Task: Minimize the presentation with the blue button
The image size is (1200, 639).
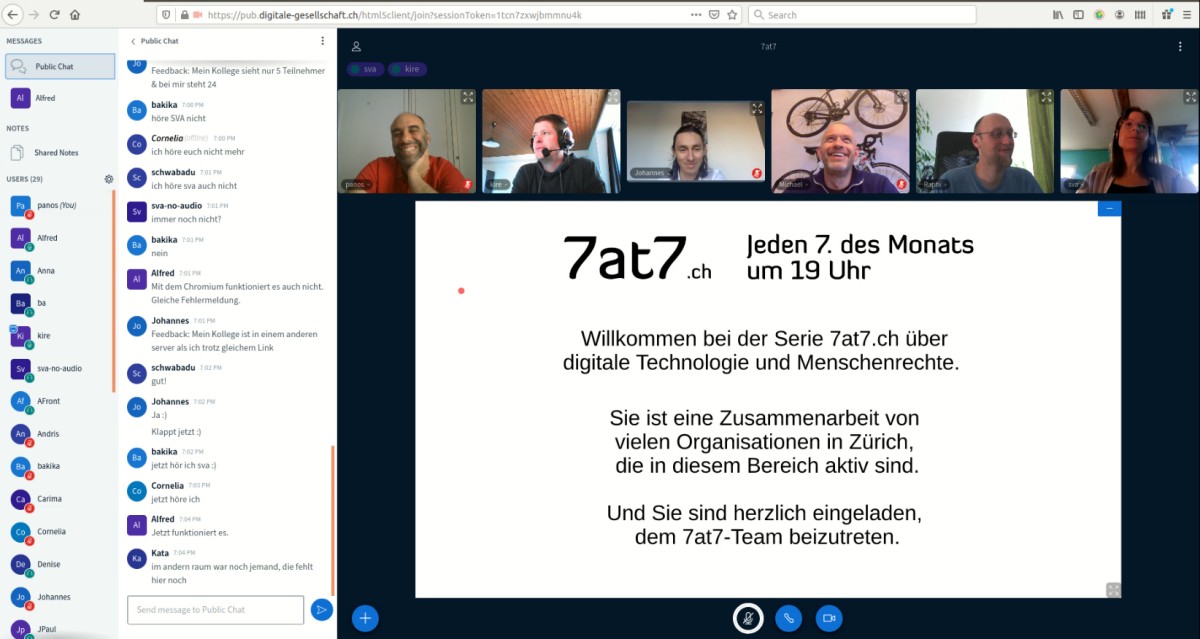Action: tap(1108, 208)
